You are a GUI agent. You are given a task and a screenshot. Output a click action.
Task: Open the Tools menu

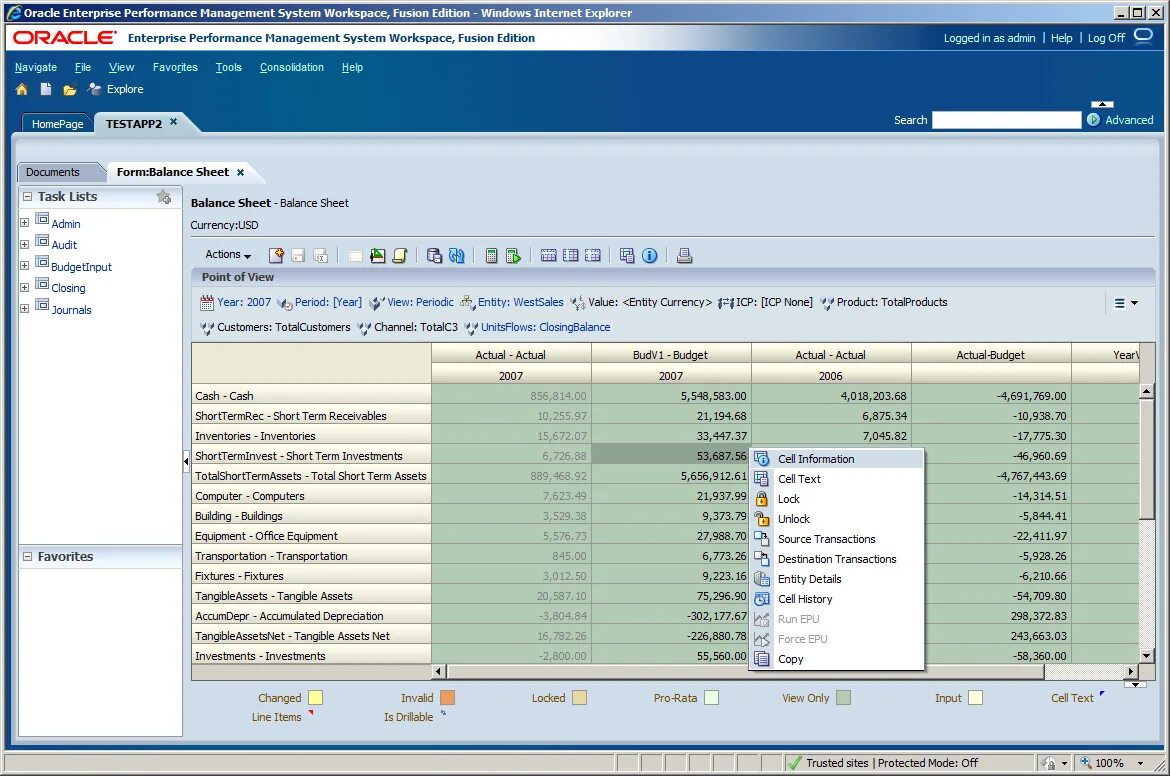tap(228, 67)
